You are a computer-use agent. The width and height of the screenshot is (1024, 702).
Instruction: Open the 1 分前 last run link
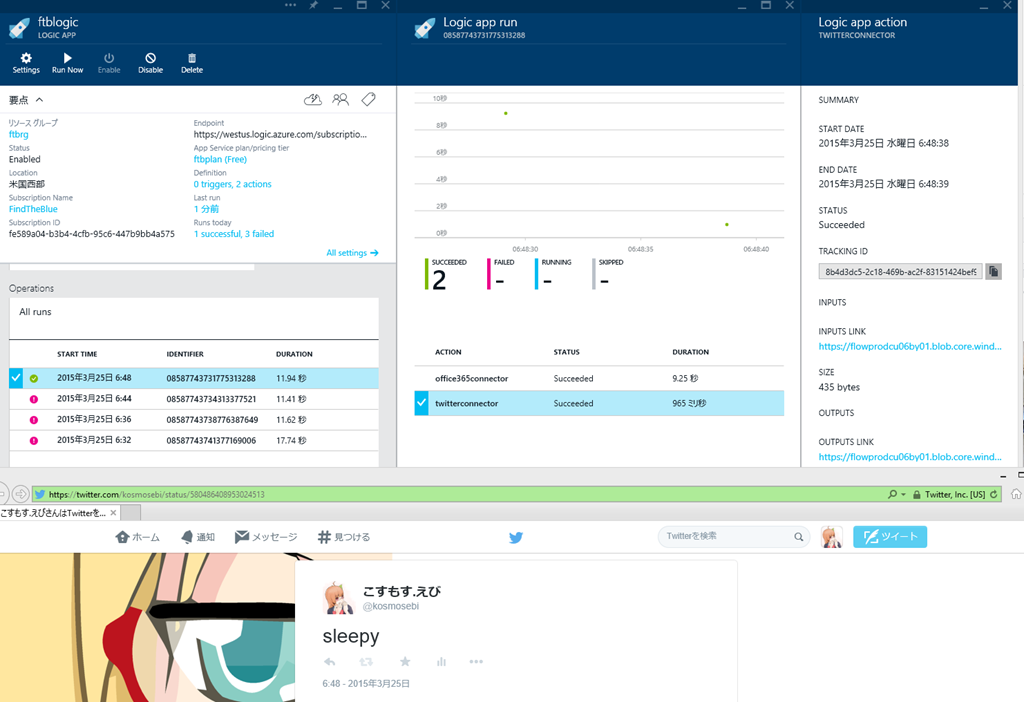(x=206, y=209)
